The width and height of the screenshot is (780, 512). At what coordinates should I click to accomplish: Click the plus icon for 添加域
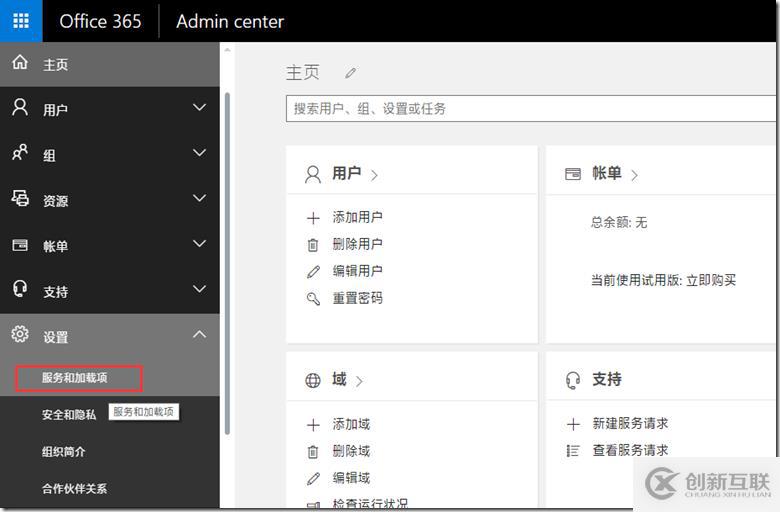[313, 425]
